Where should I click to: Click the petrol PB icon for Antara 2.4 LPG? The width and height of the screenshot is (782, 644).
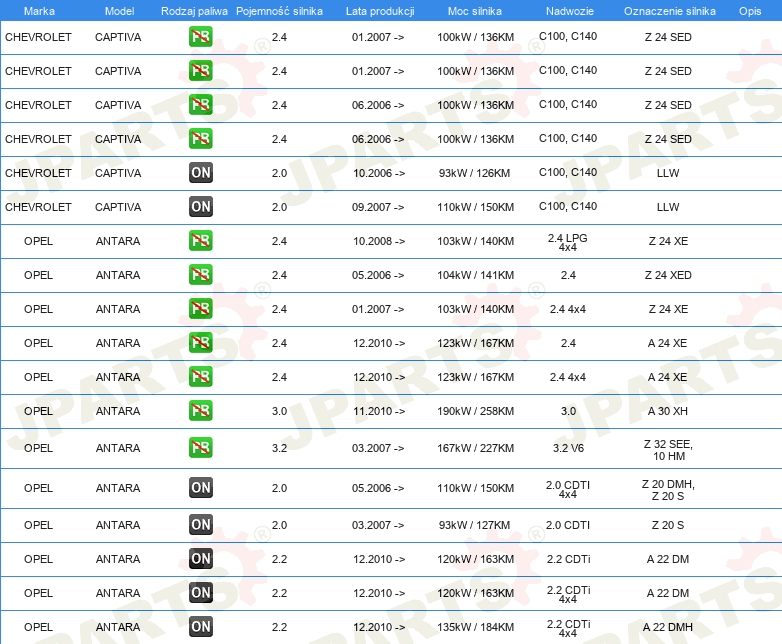point(200,240)
